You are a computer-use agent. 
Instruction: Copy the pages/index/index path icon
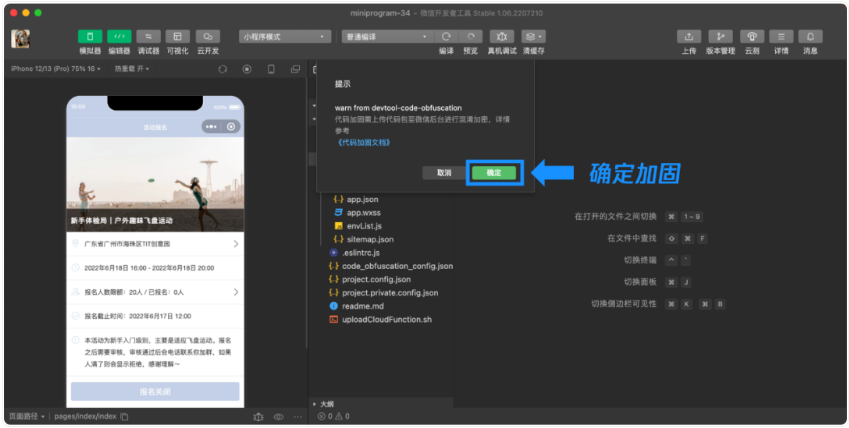coord(125,417)
